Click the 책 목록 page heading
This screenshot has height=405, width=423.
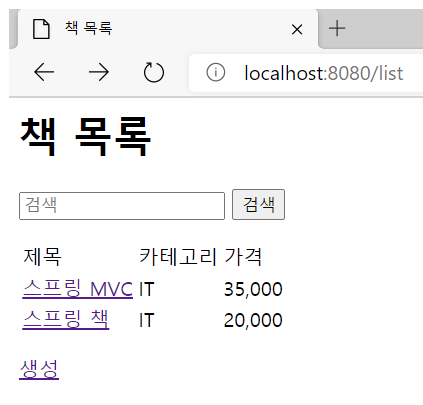point(86,137)
